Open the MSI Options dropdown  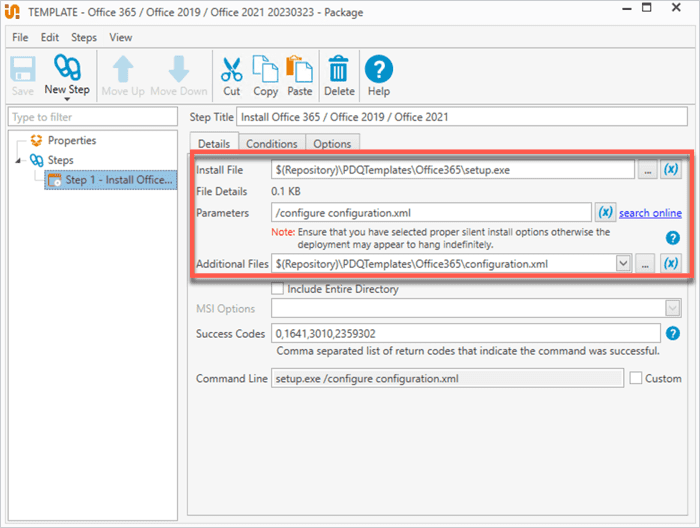point(672,308)
